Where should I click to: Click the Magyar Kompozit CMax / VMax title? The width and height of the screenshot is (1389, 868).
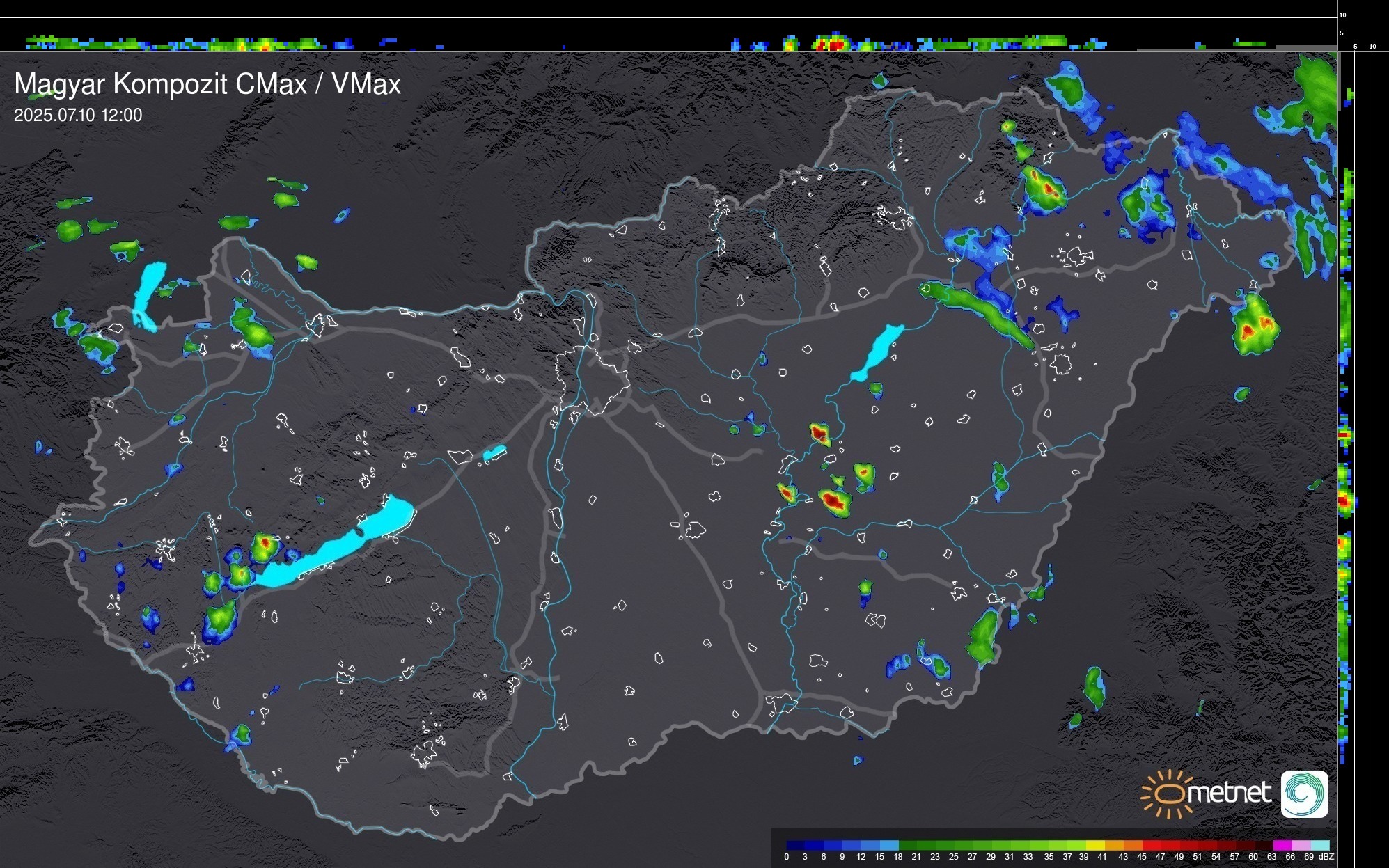tap(207, 84)
